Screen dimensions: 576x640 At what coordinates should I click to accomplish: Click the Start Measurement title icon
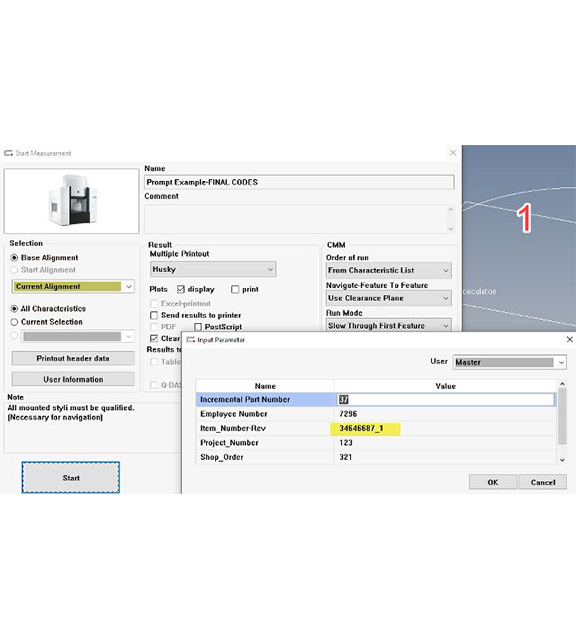coord(8,153)
